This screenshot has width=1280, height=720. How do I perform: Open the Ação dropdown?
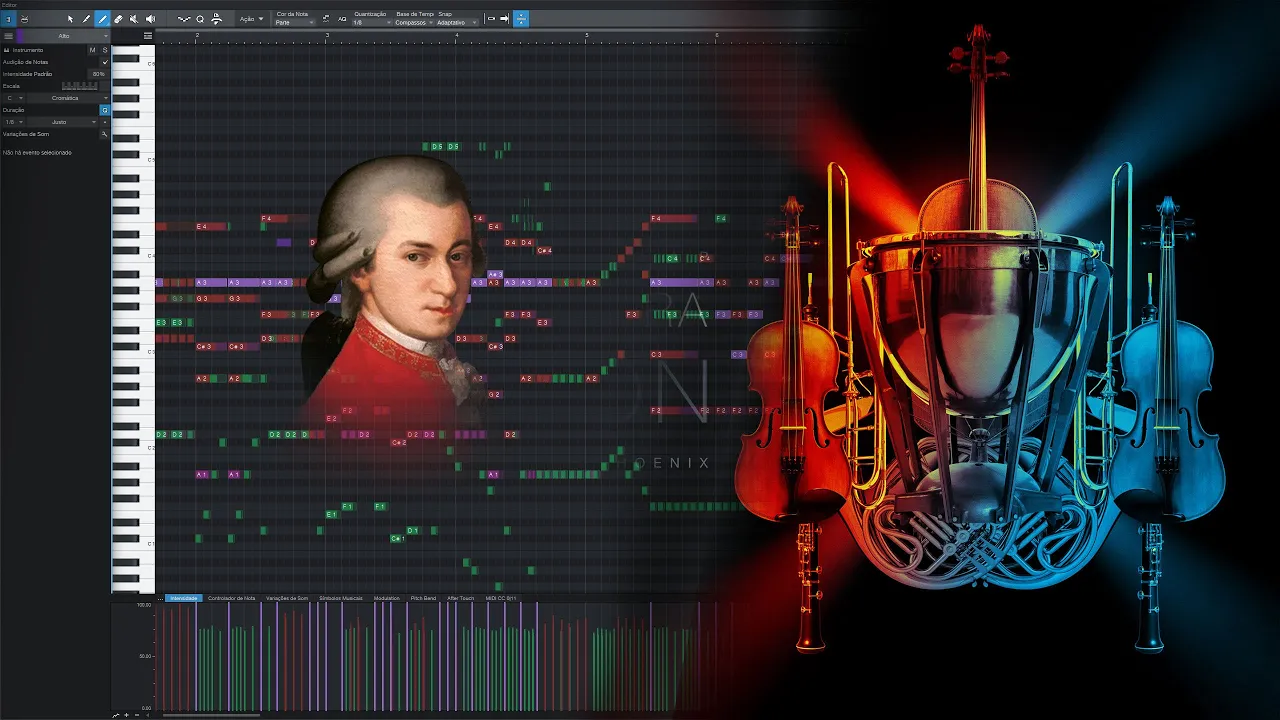(x=251, y=19)
